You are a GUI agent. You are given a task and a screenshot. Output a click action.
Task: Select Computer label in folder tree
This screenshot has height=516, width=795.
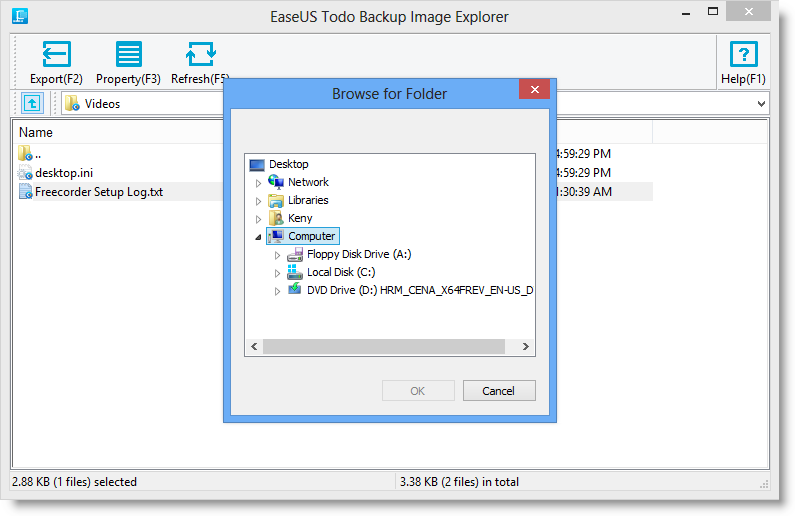click(x=311, y=236)
